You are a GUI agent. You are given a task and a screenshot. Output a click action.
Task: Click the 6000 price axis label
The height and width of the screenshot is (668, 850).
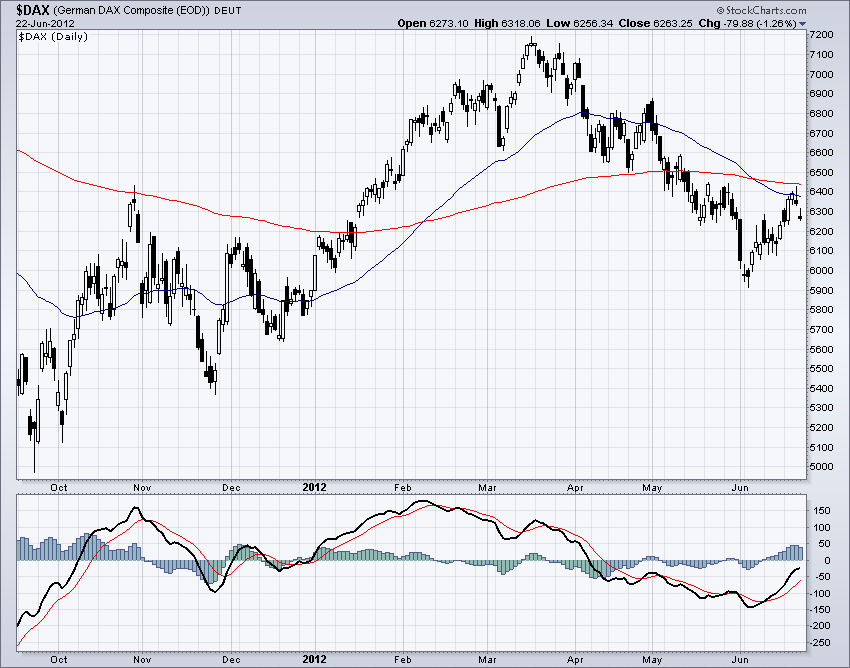[821, 271]
